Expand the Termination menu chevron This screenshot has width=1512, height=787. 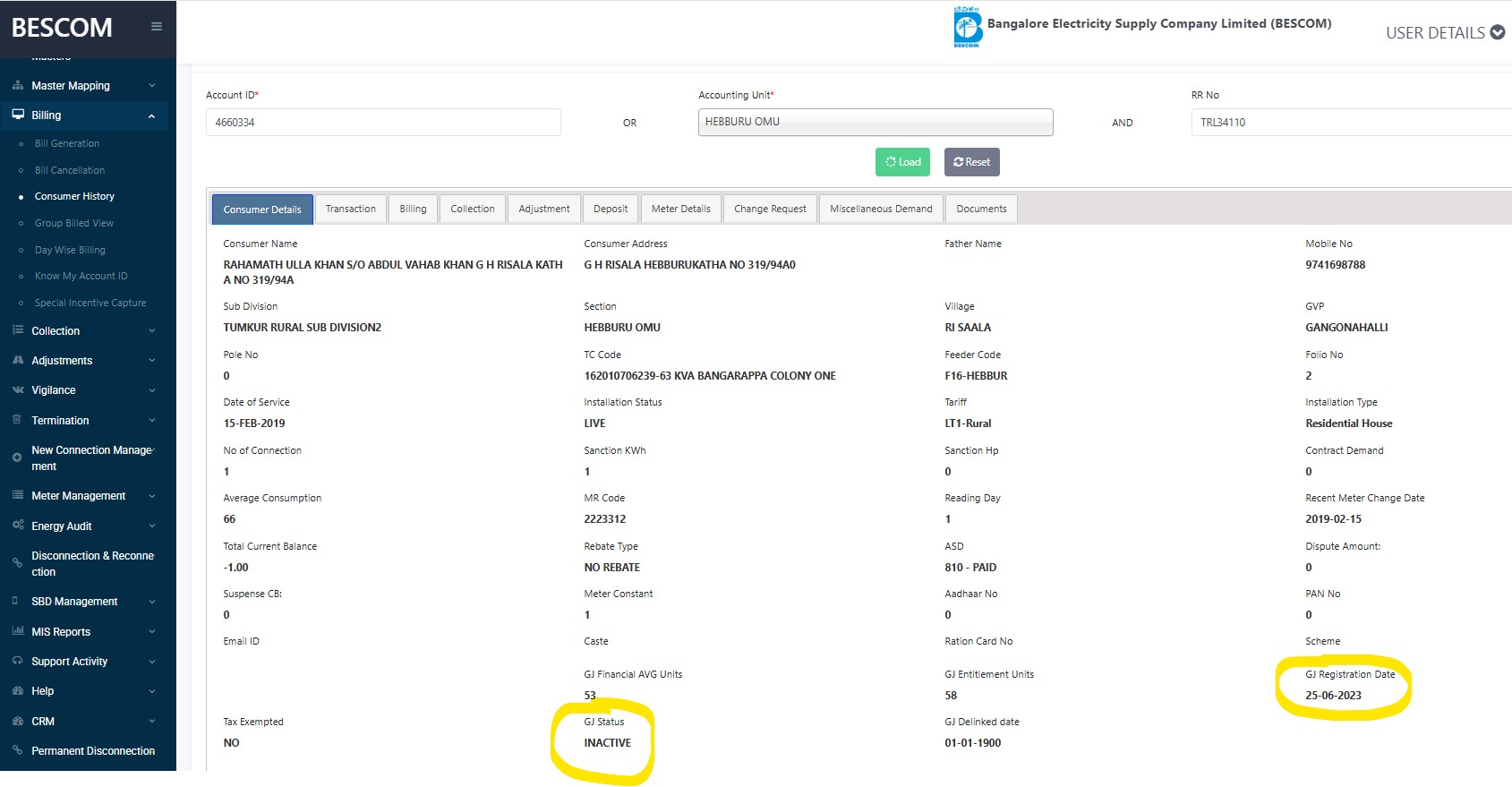point(151,421)
